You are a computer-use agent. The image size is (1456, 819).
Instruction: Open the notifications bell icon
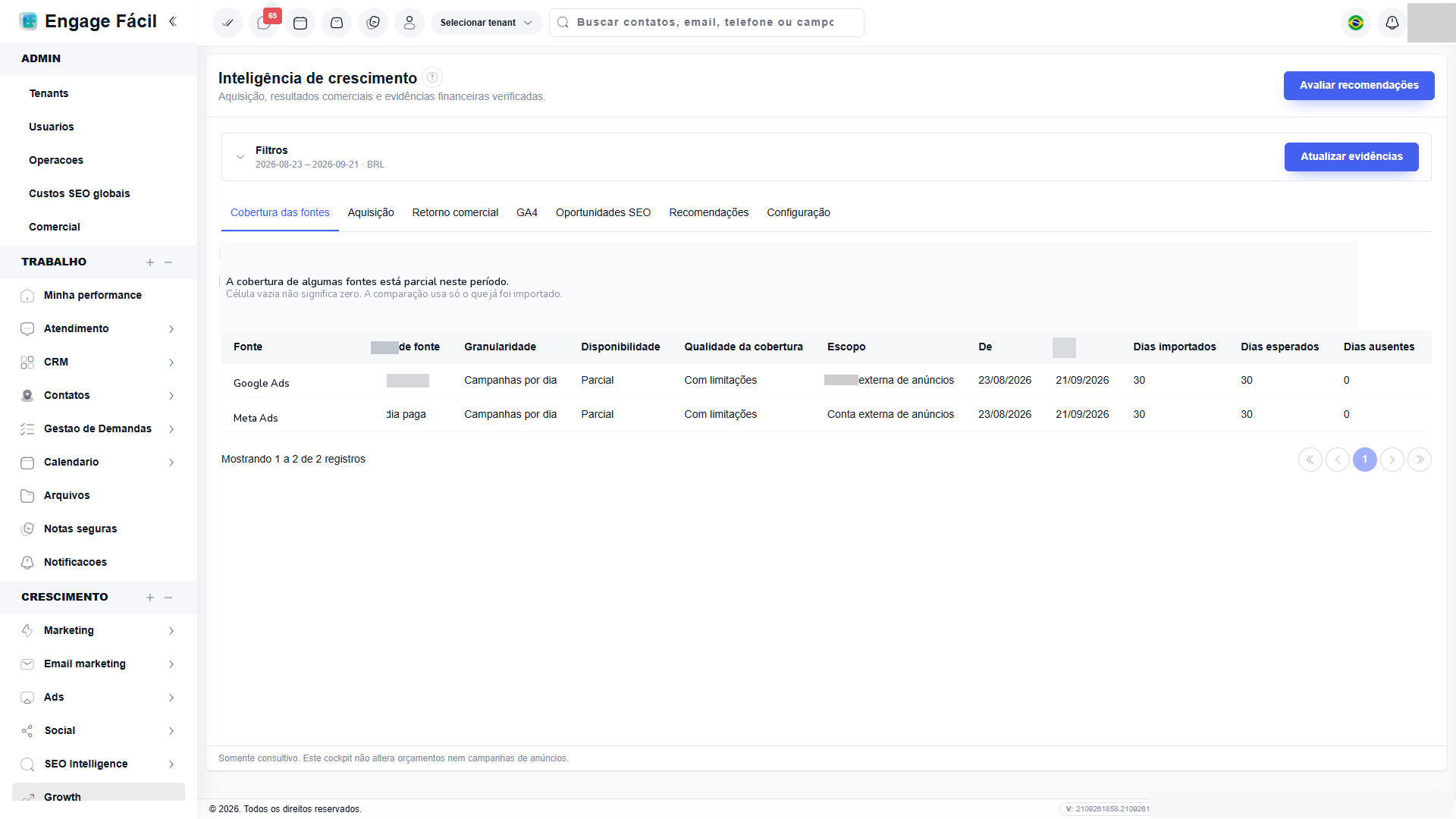pos(1392,23)
